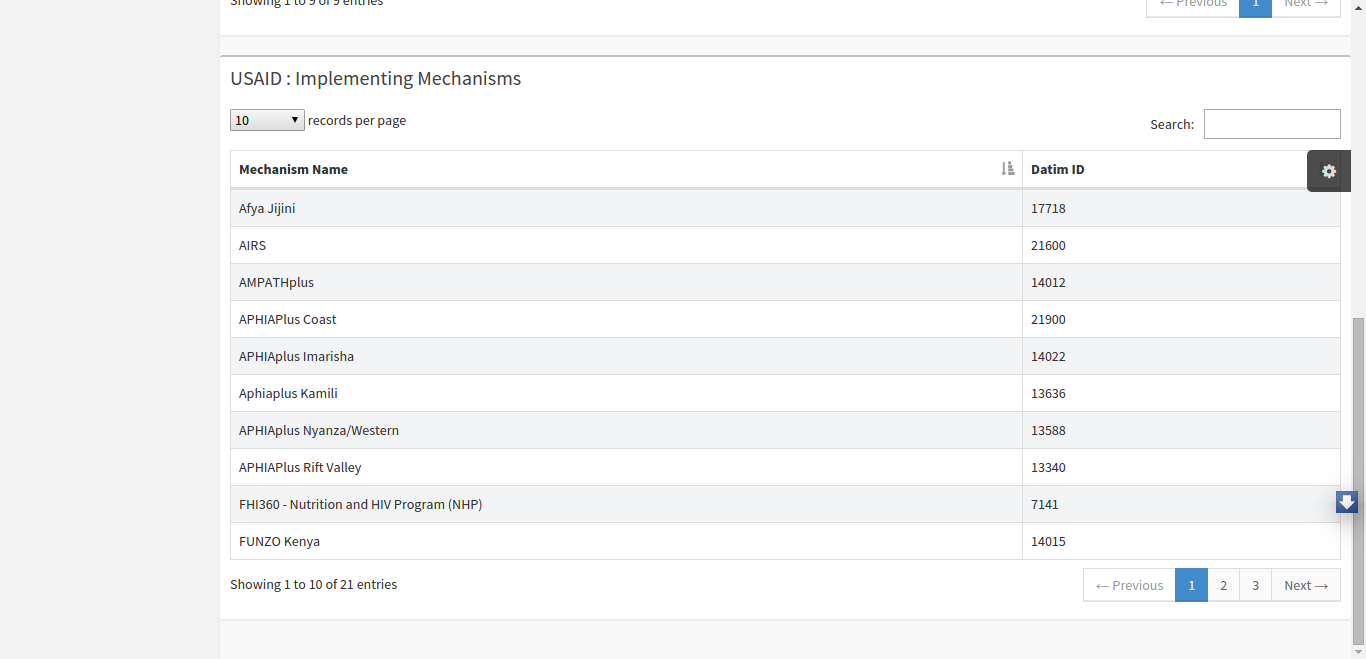Click Datim ID 21600

(x=1048, y=245)
